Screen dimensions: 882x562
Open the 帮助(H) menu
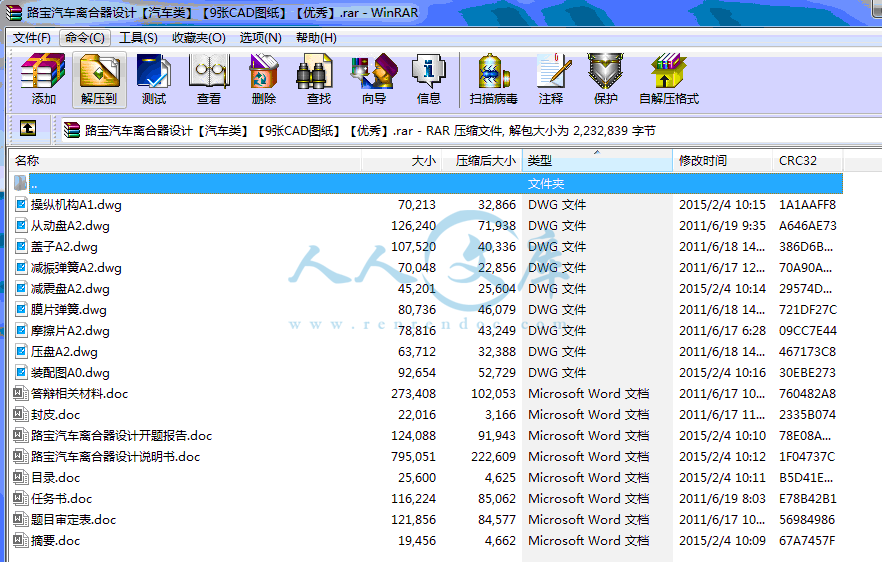click(x=316, y=38)
